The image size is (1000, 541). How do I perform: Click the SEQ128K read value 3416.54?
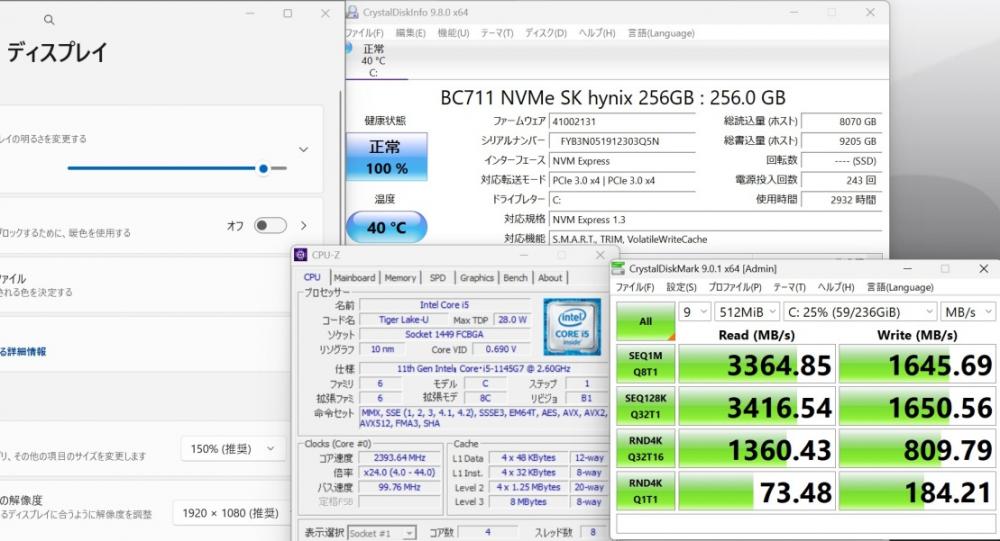click(756, 407)
